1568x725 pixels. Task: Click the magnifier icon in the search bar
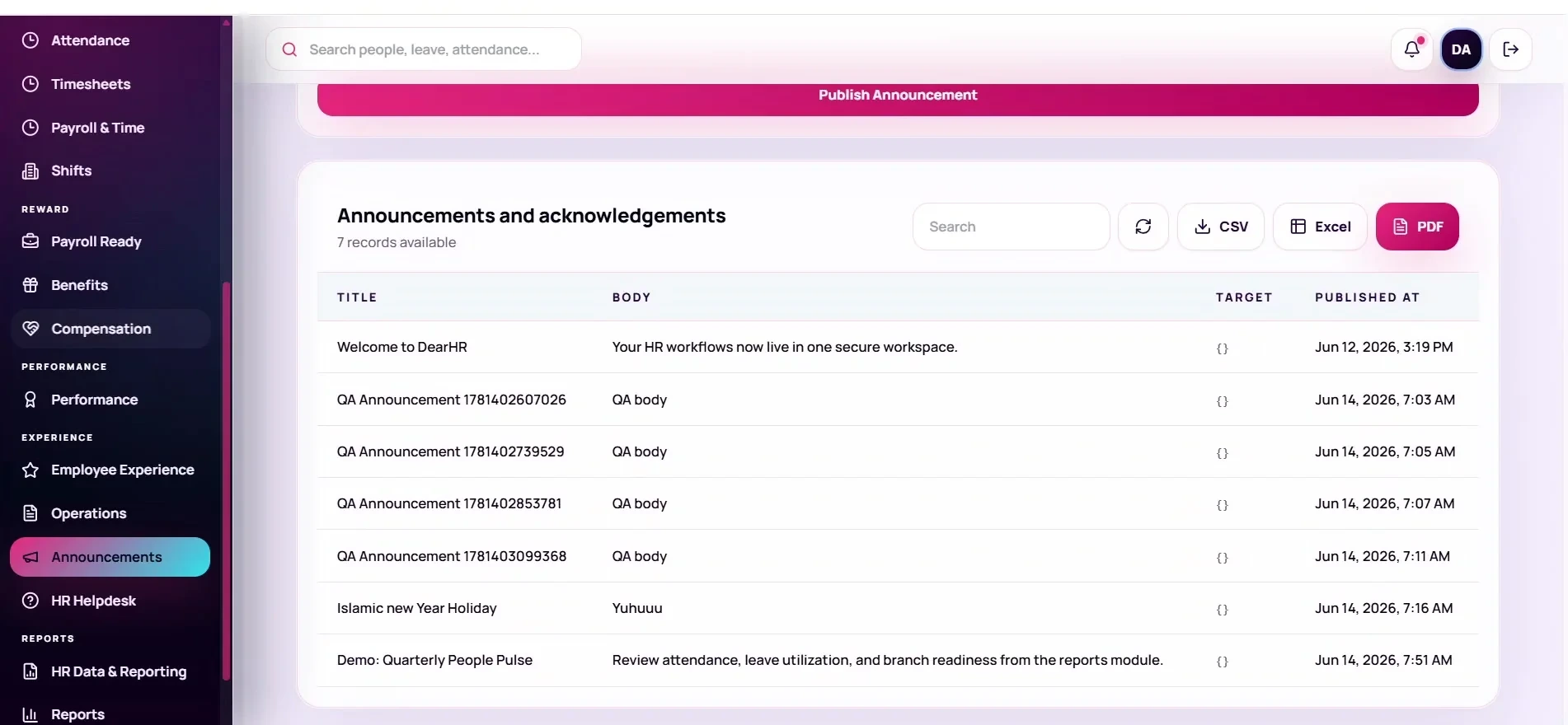point(289,49)
